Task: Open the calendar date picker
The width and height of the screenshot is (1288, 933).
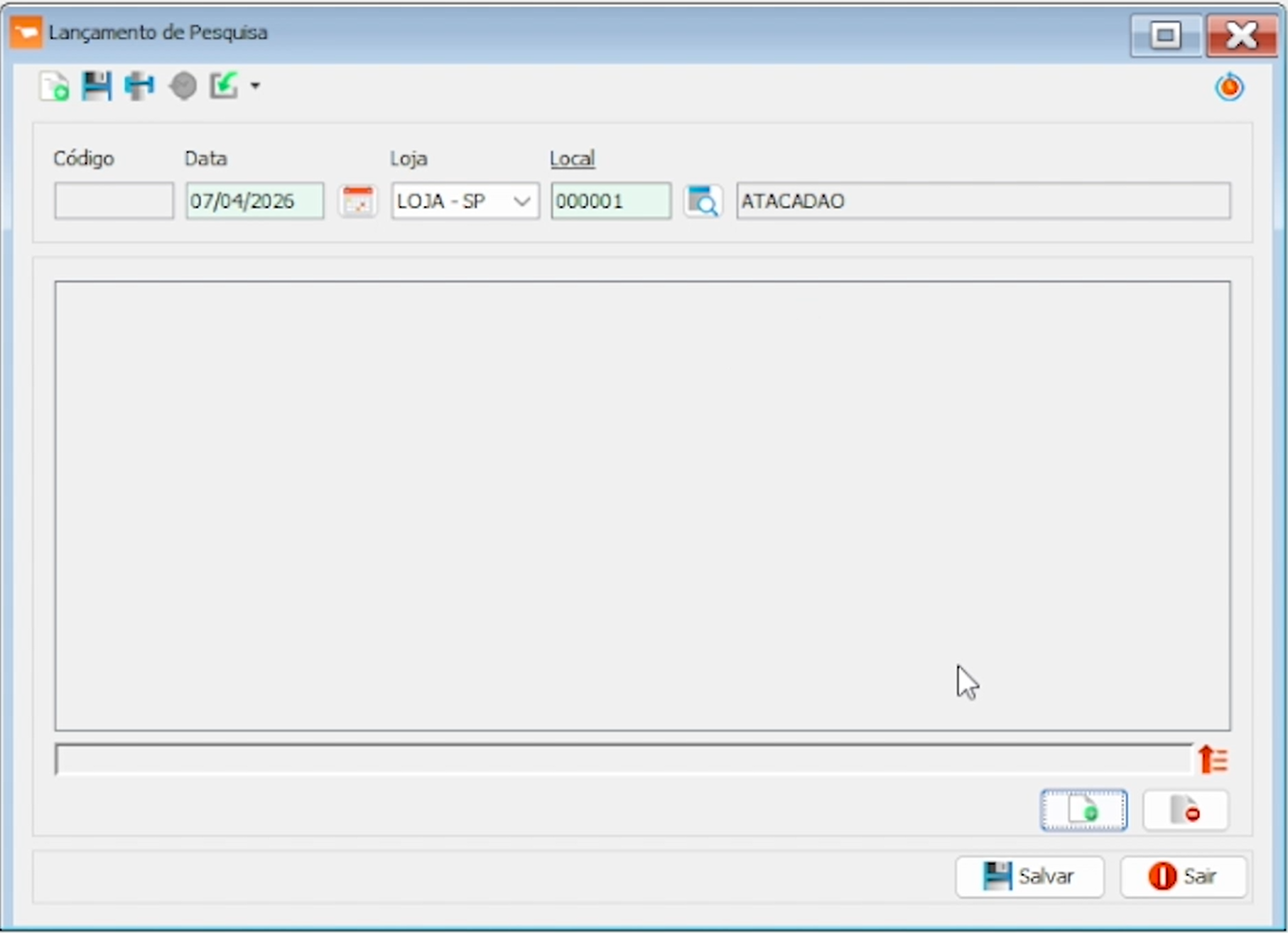Action: click(x=357, y=201)
